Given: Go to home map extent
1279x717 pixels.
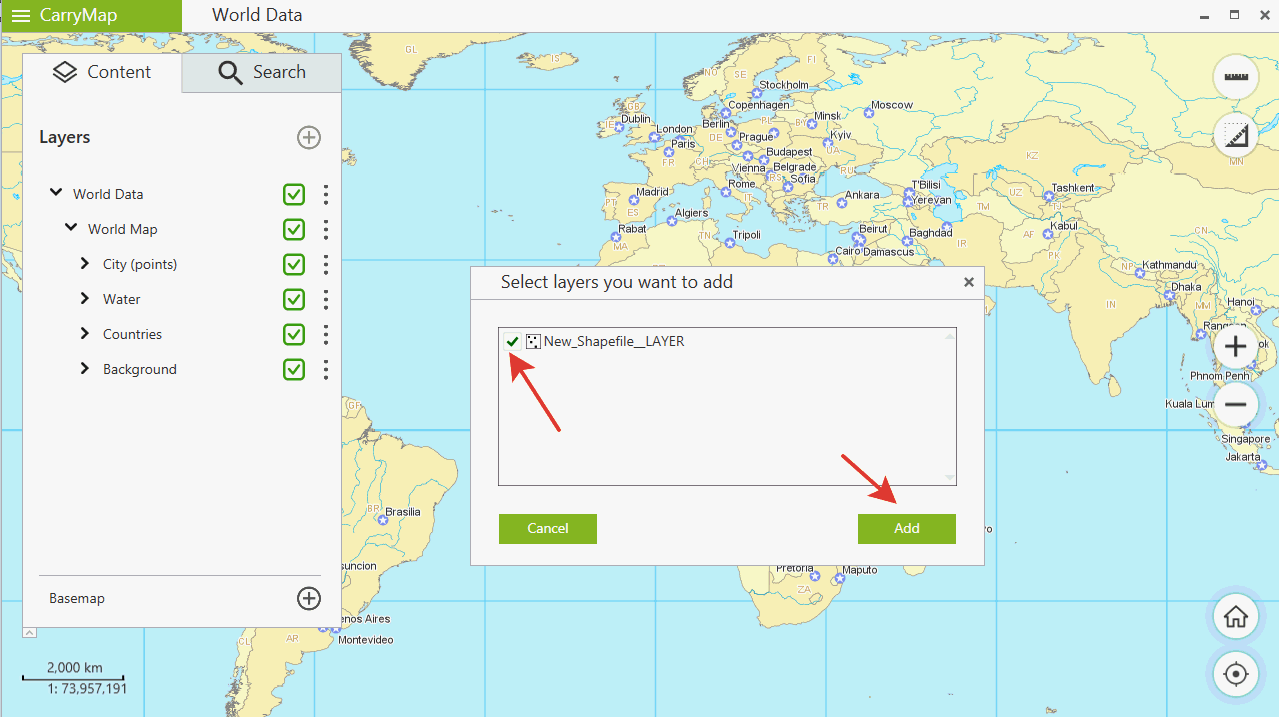Looking at the screenshot, I should click(1236, 617).
